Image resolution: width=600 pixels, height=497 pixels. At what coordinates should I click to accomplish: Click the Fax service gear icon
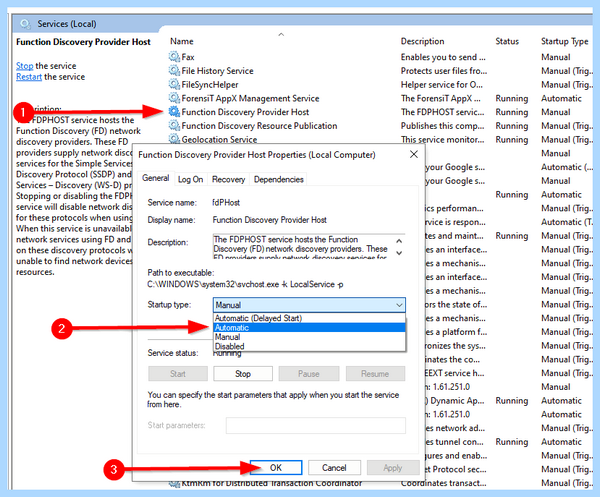point(174,57)
